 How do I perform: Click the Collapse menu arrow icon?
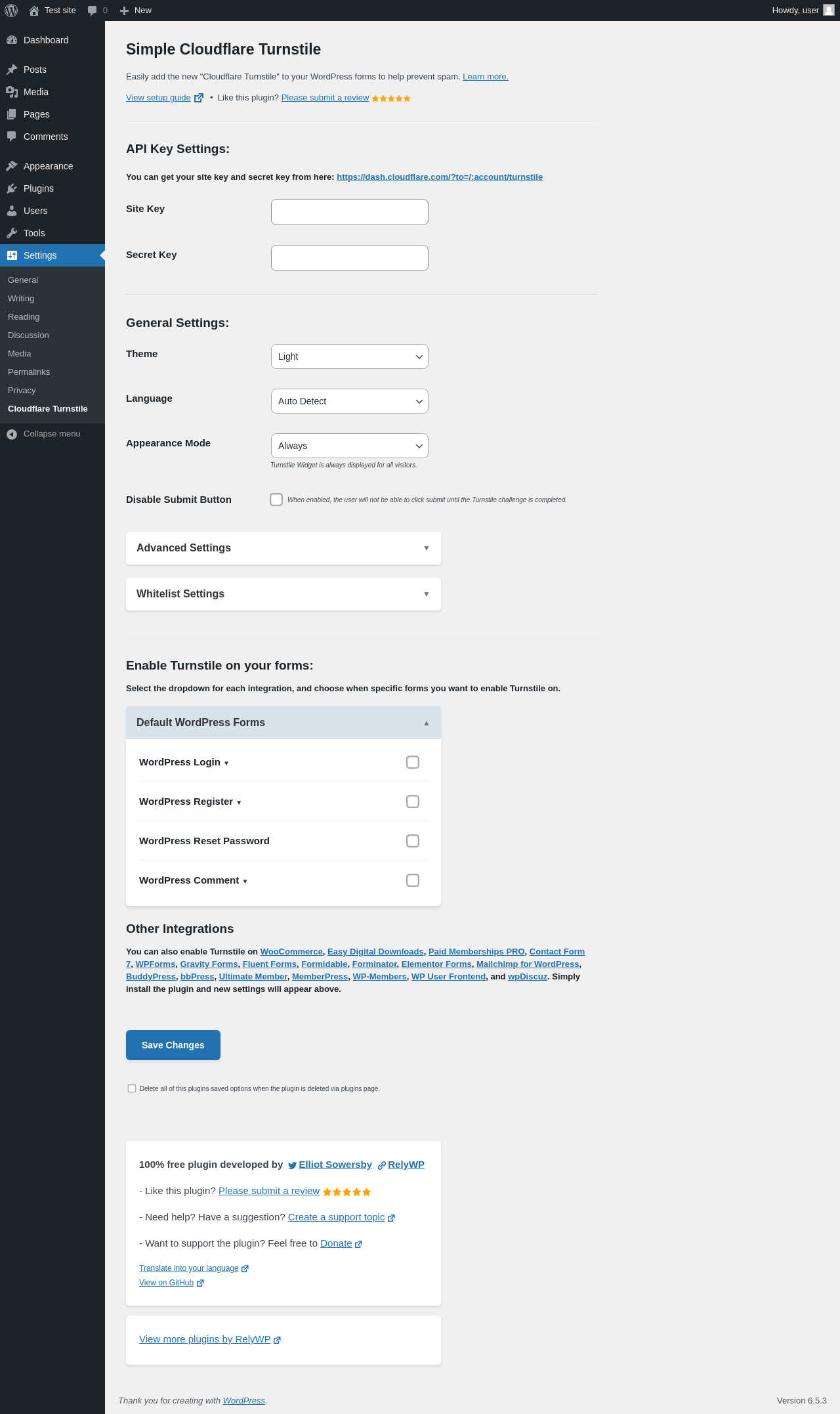[12, 434]
